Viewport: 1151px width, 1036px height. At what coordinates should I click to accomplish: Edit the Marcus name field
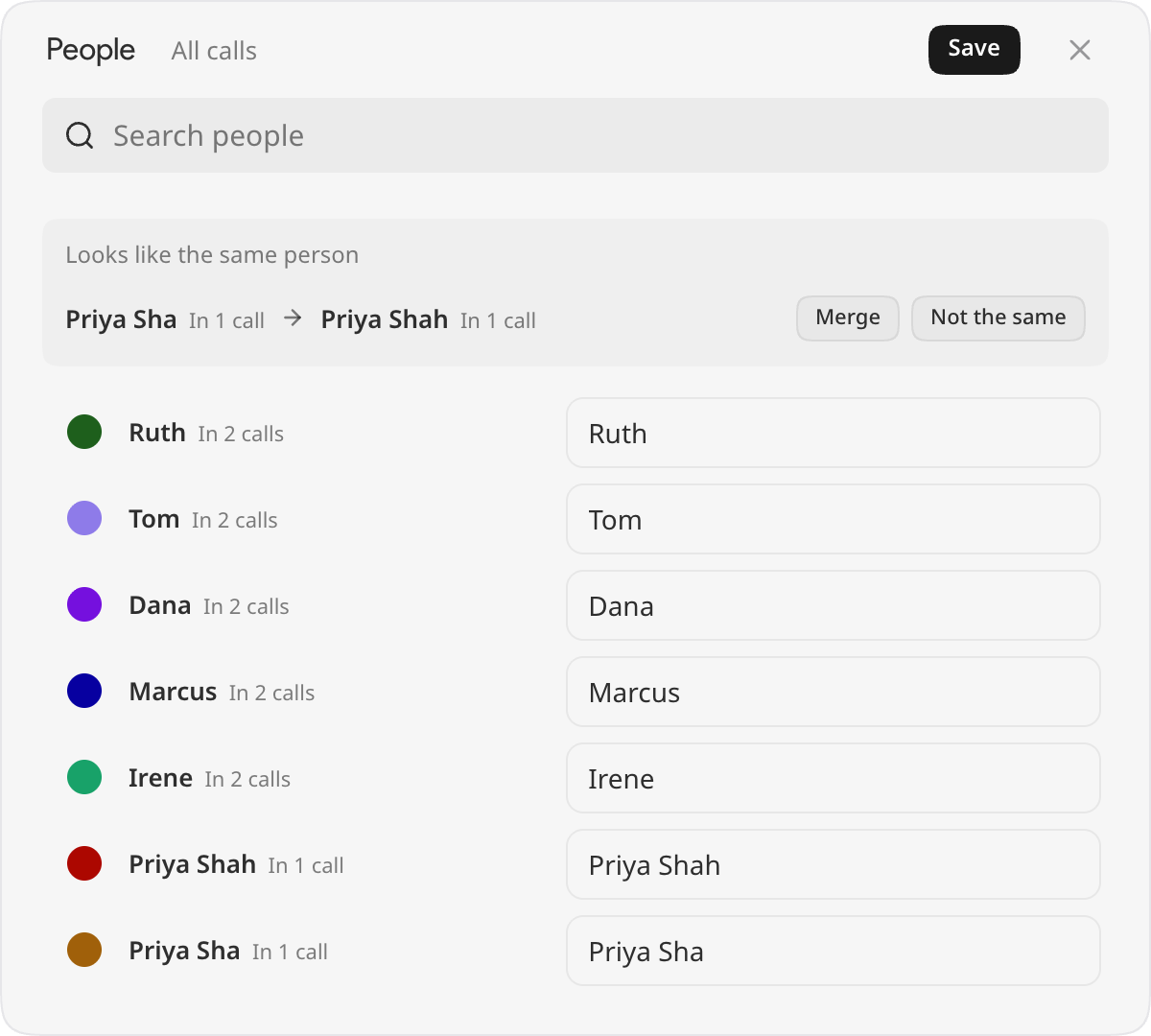[834, 692]
